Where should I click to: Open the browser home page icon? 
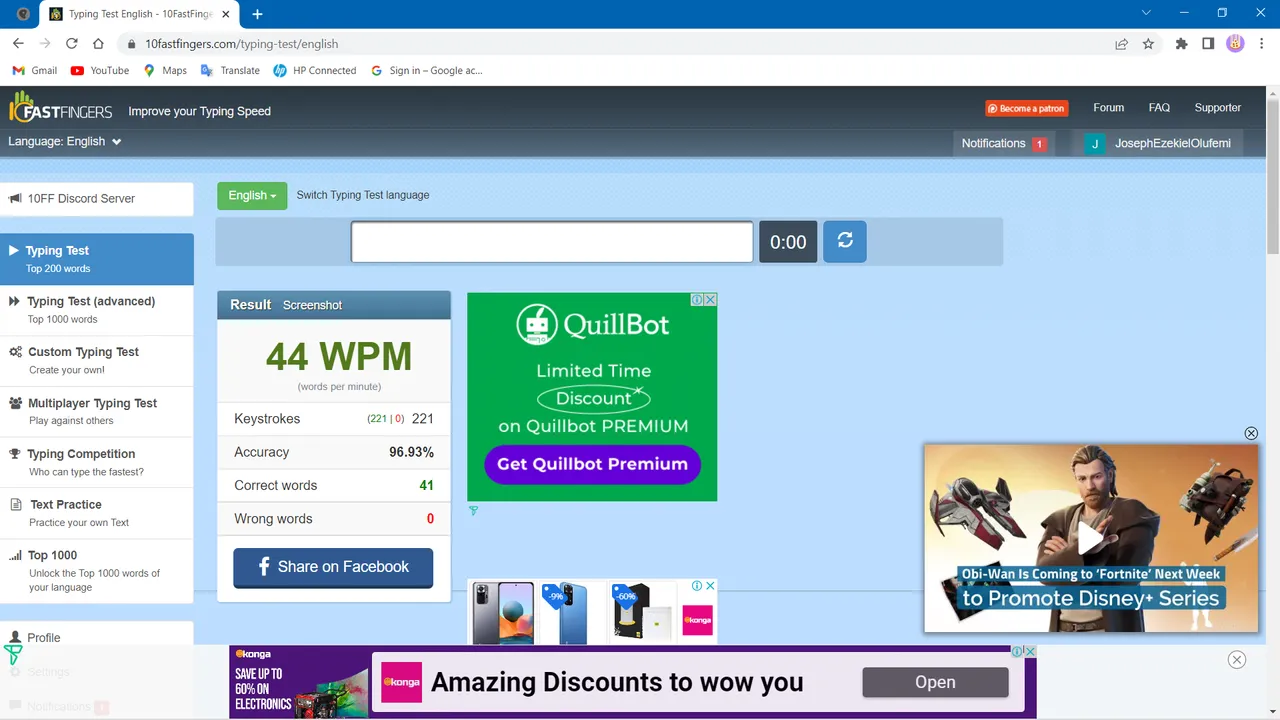coord(98,44)
